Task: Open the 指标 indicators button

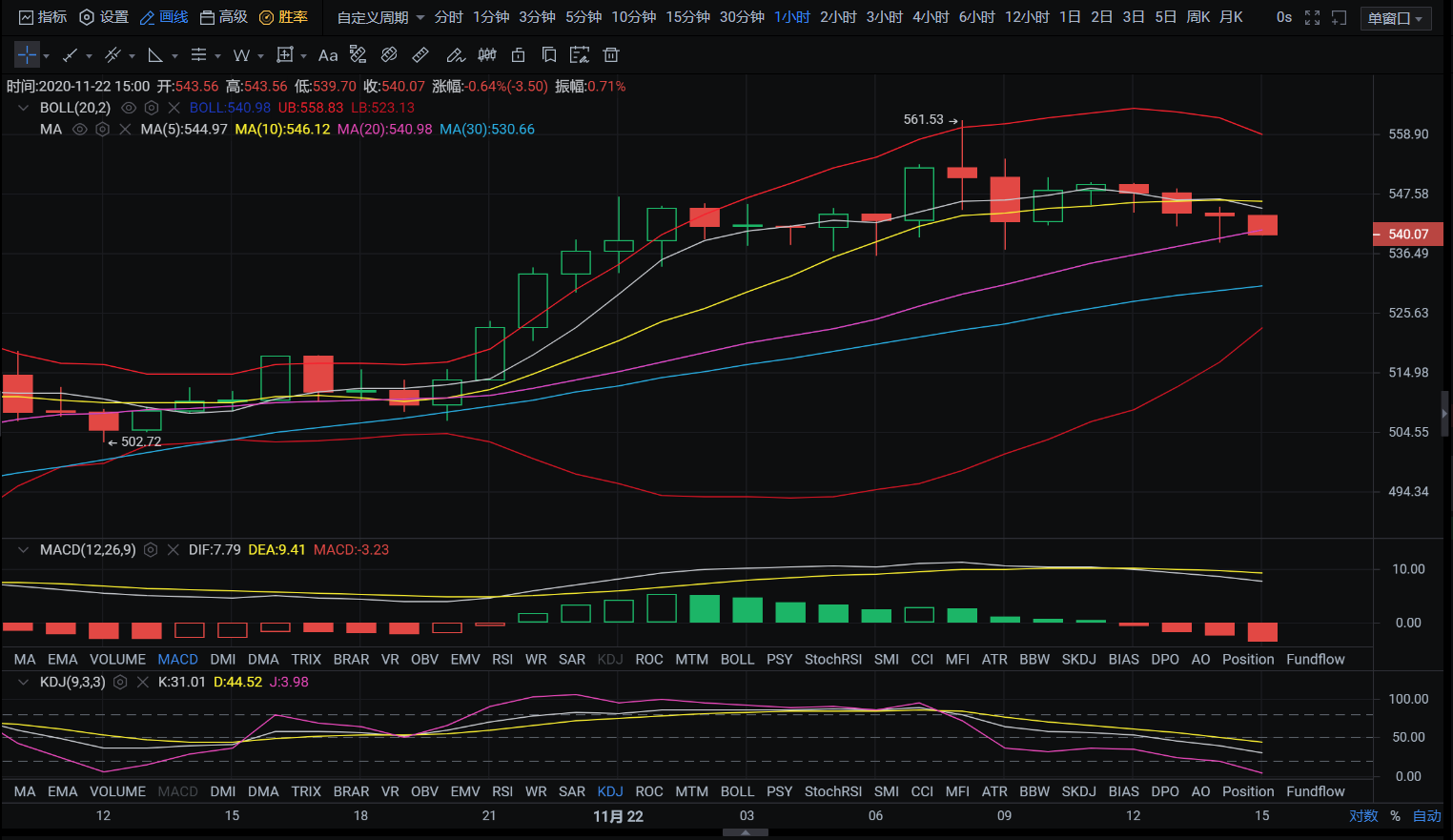Action: click(43, 17)
